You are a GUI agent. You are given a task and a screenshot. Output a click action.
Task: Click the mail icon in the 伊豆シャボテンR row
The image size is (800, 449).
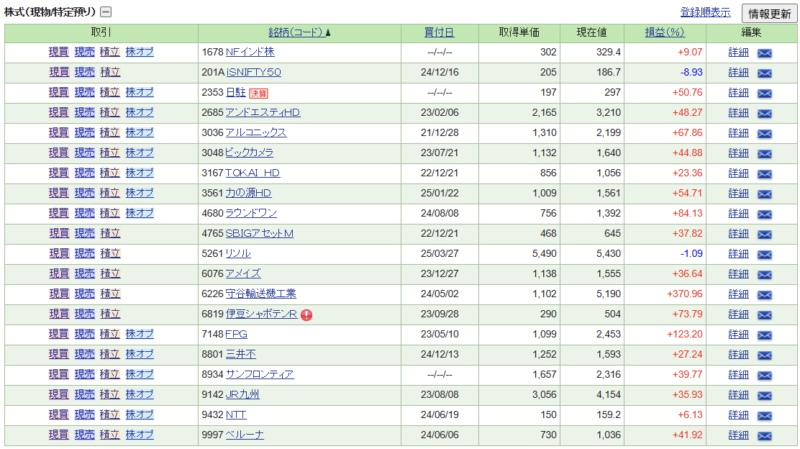[764, 315]
